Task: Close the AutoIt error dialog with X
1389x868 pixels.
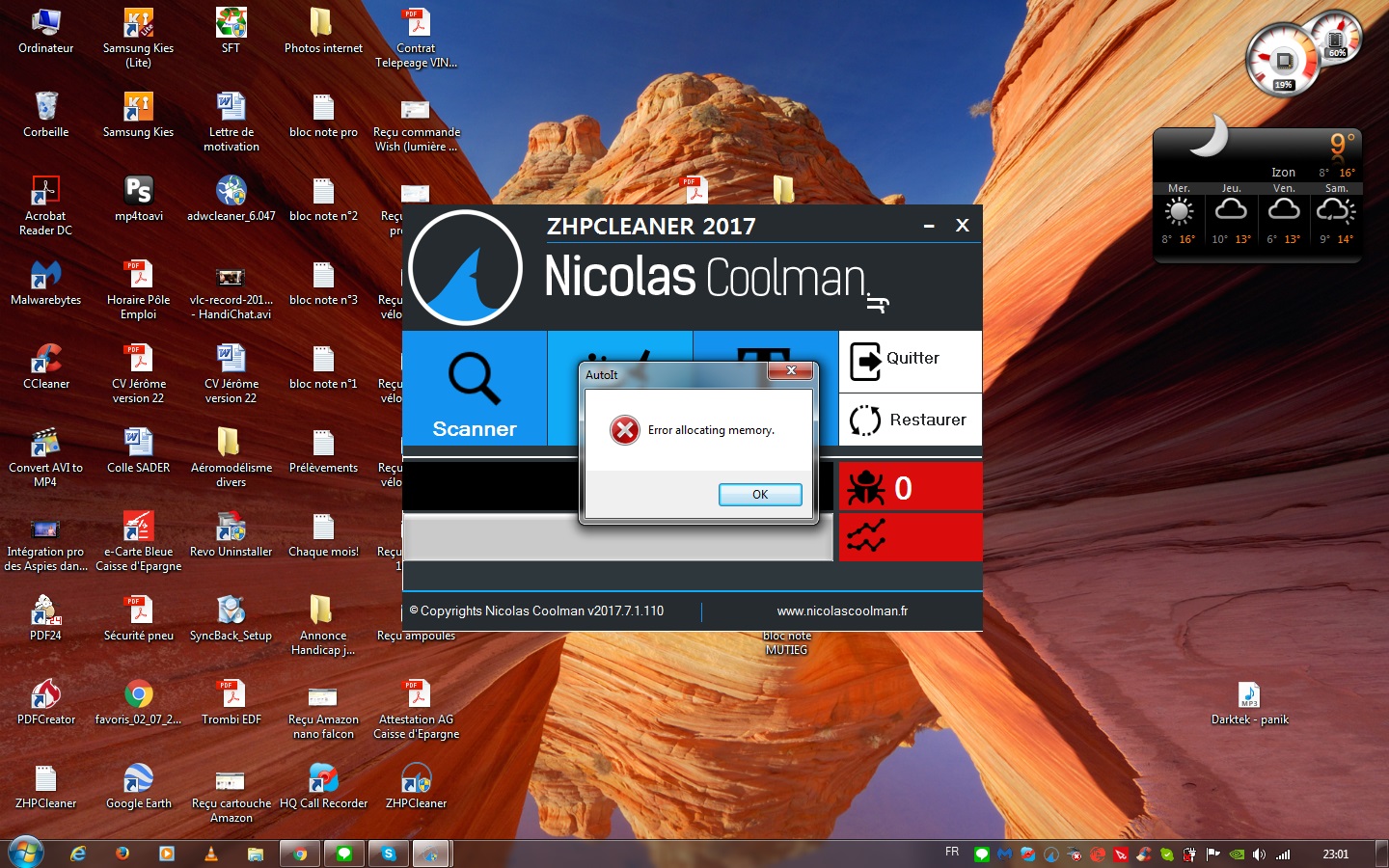Action: coord(791,371)
